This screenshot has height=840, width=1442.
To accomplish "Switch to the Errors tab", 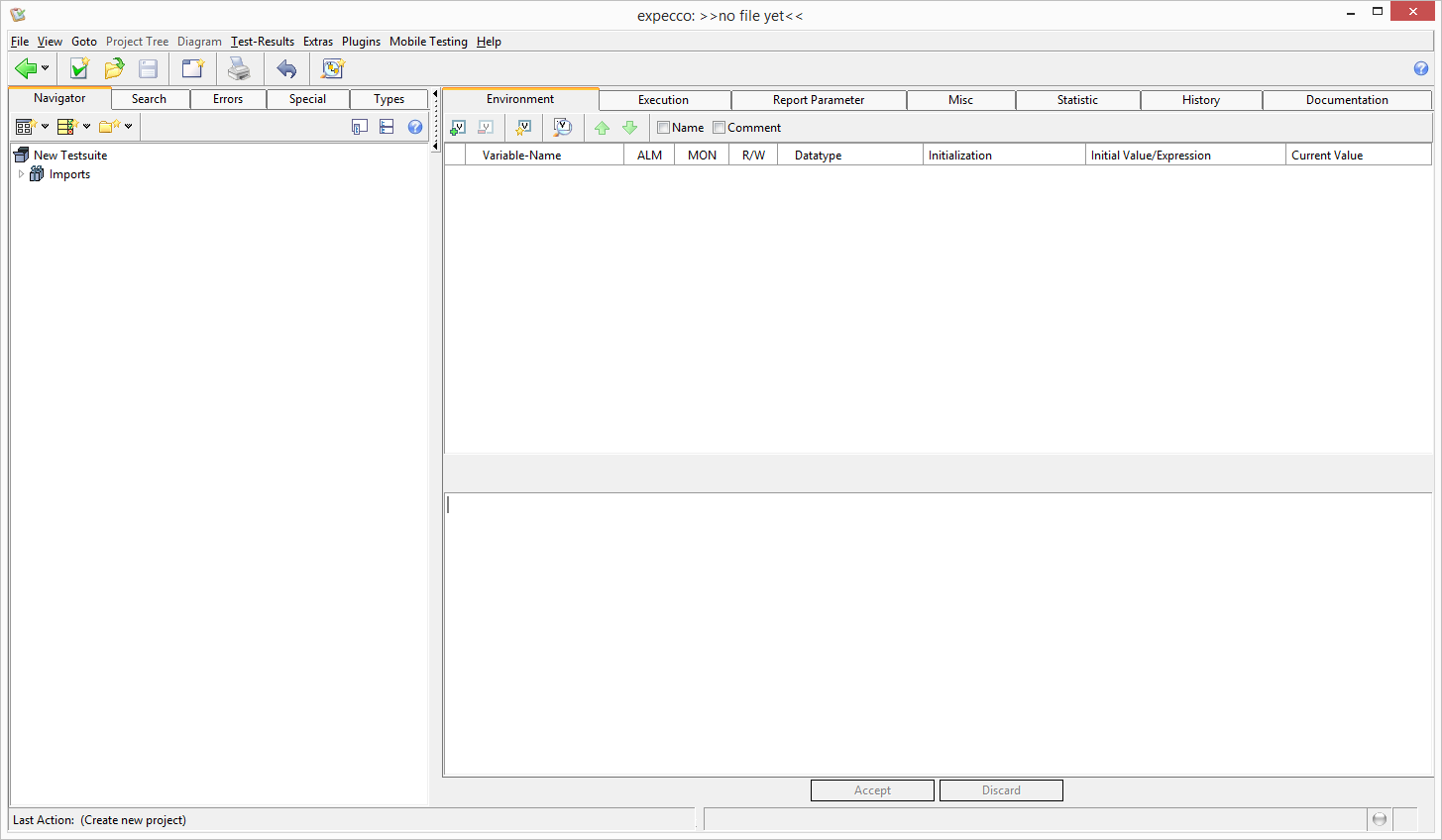I will point(227,99).
